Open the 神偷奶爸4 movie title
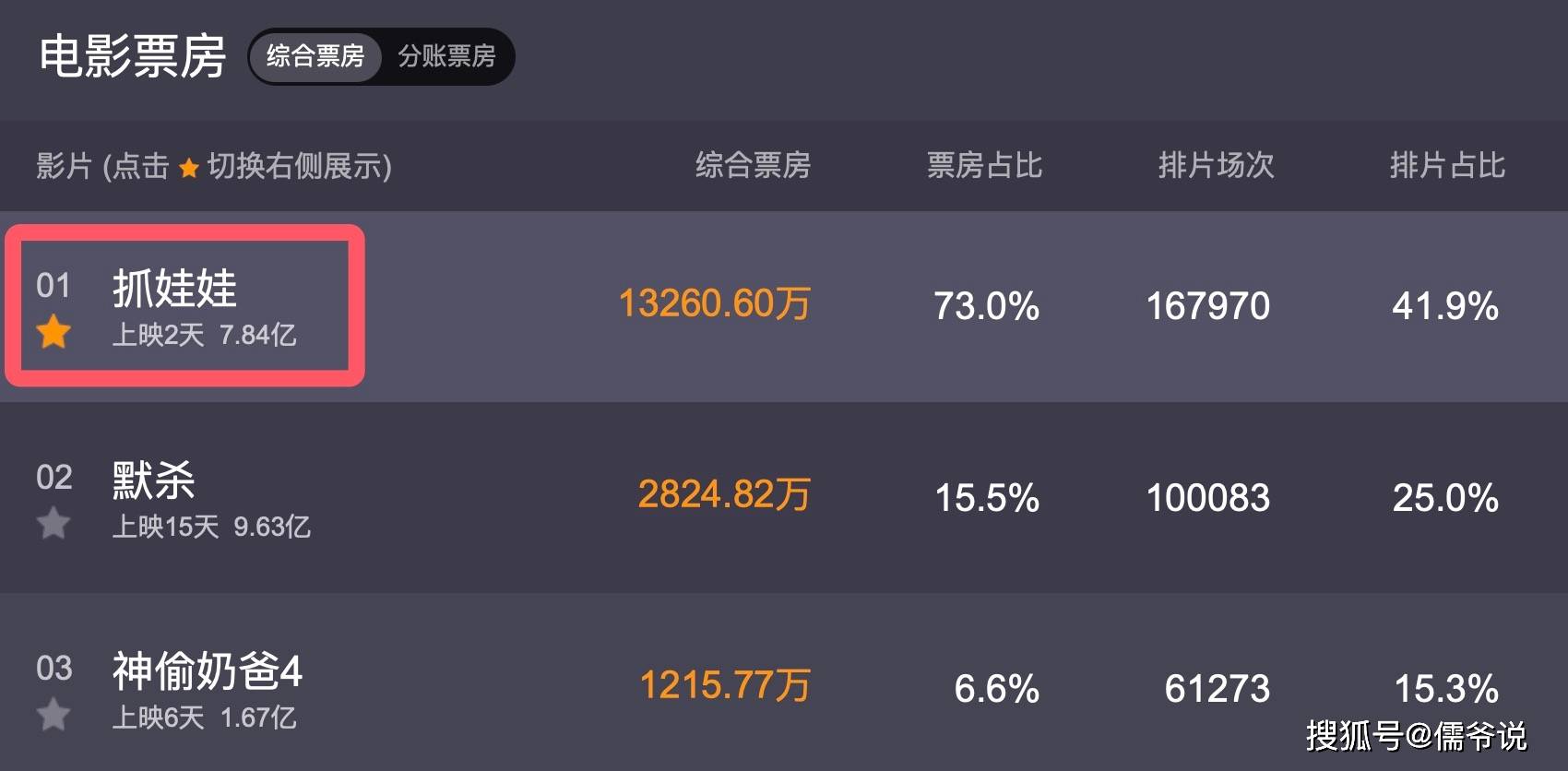Screen dimensions: 1568x771 click(x=207, y=670)
